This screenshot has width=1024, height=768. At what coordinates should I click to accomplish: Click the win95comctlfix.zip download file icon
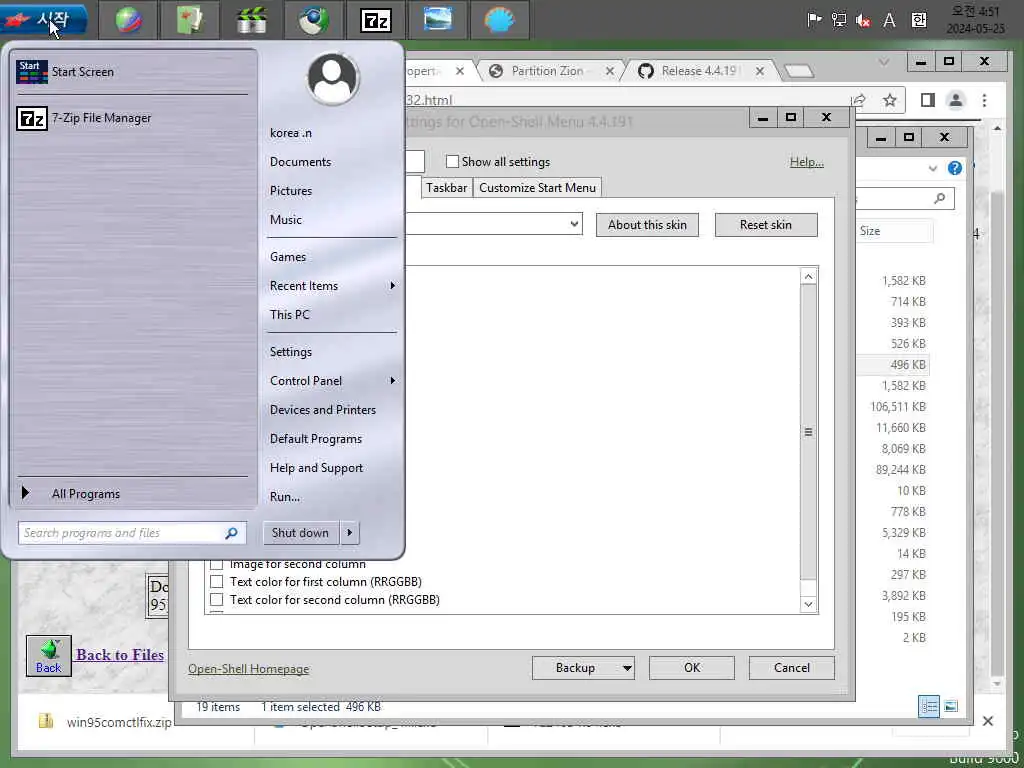(46, 721)
